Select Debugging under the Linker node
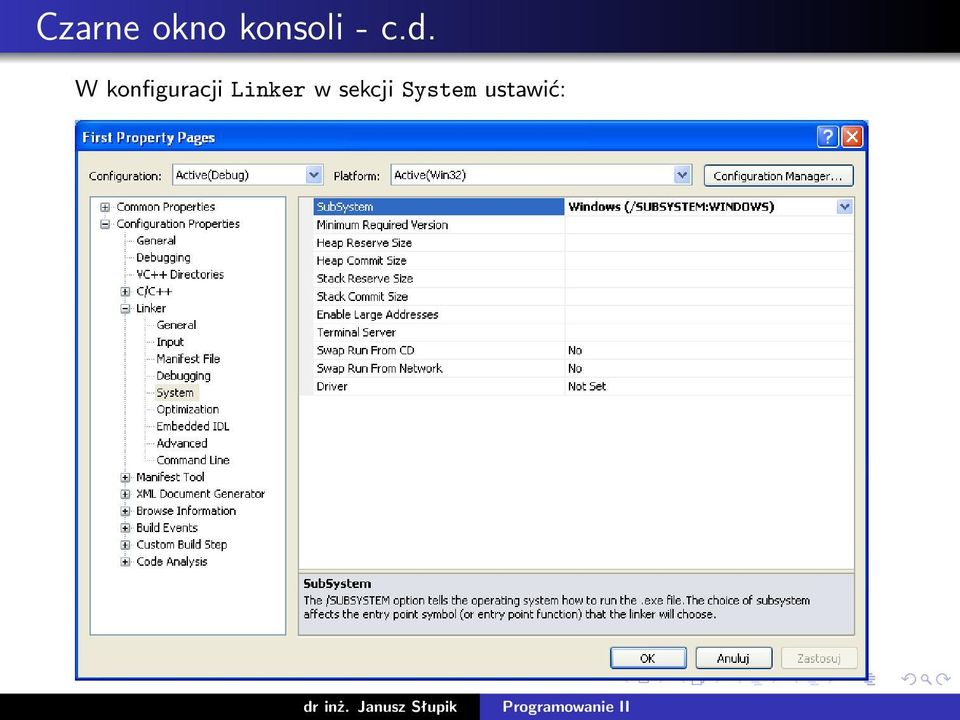 tap(184, 376)
